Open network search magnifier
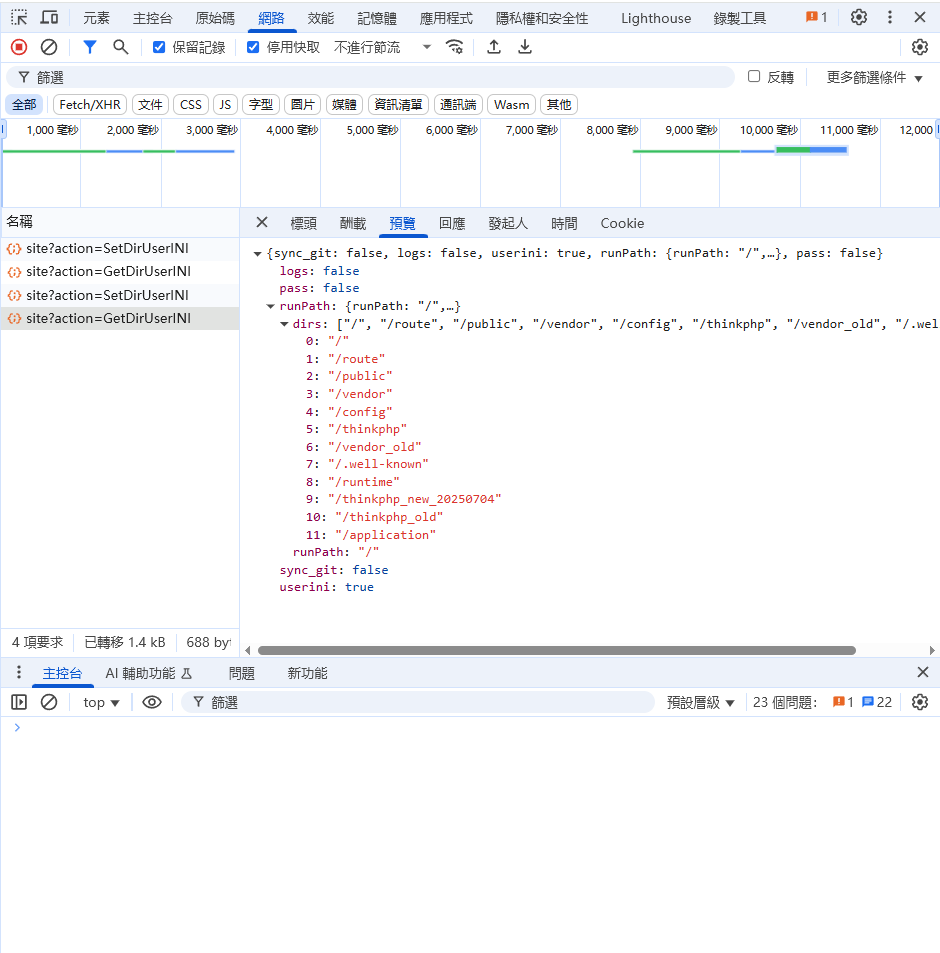The height and width of the screenshot is (953, 940). (x=120, y=47)
